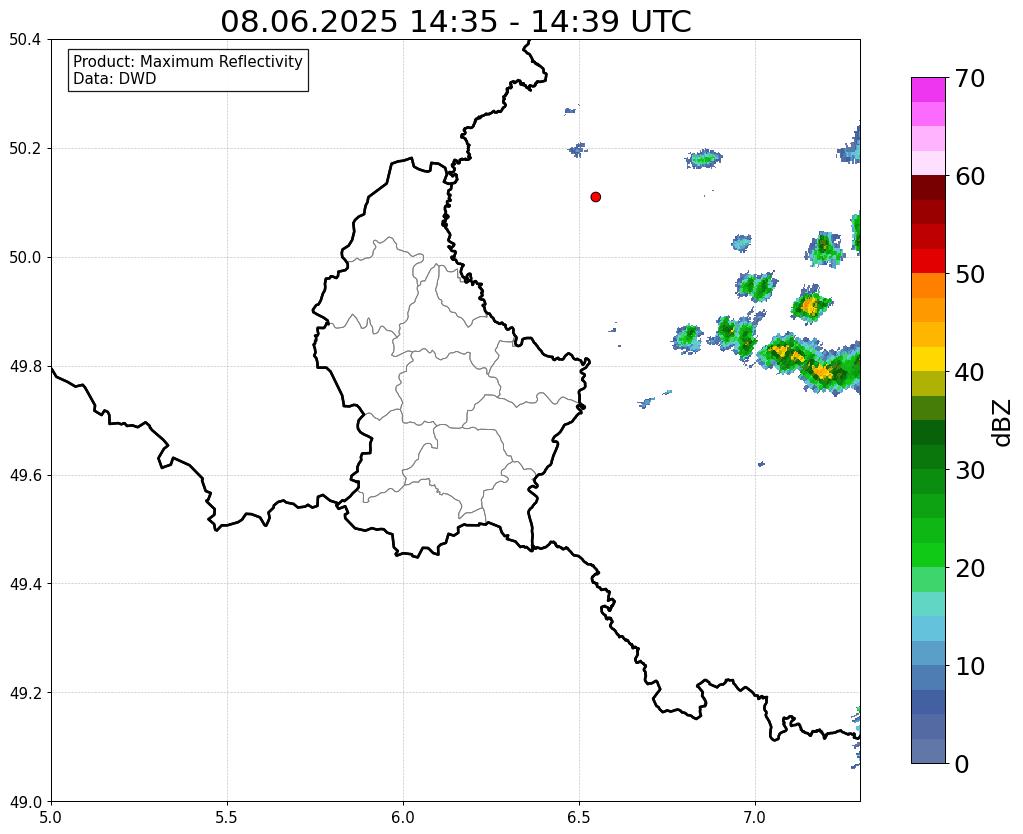Click the latitude tick label '49.6'
Screen dimensions: 1023x834
[x=25, y=475]
